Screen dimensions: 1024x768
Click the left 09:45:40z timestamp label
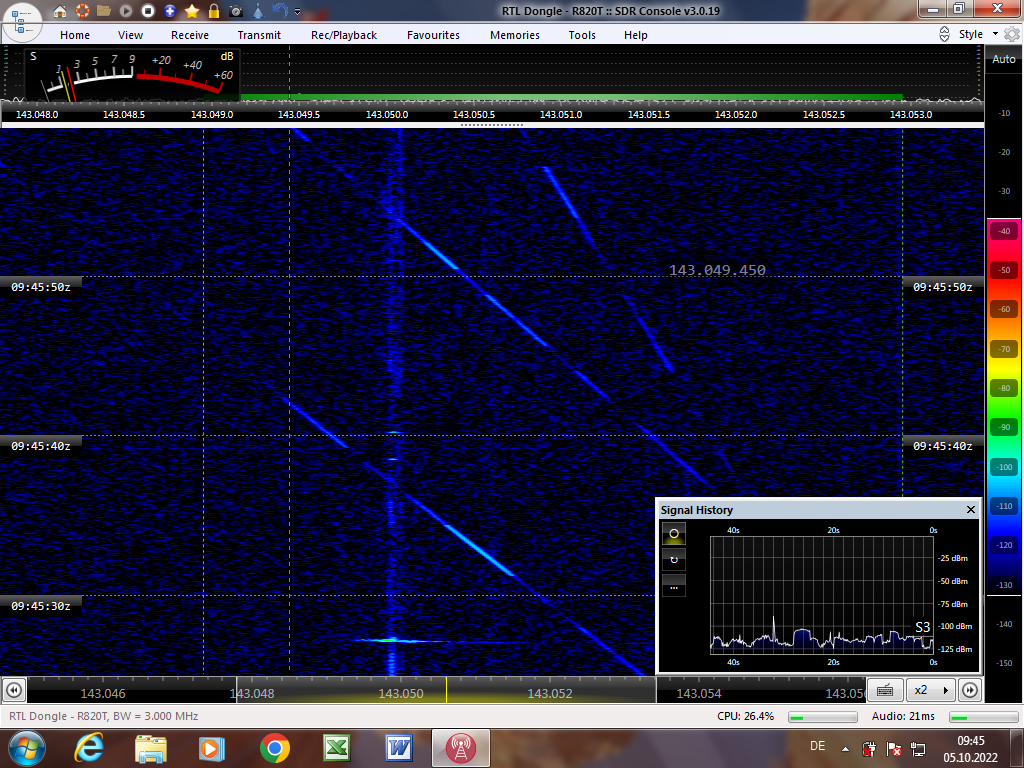coord(40,447)
